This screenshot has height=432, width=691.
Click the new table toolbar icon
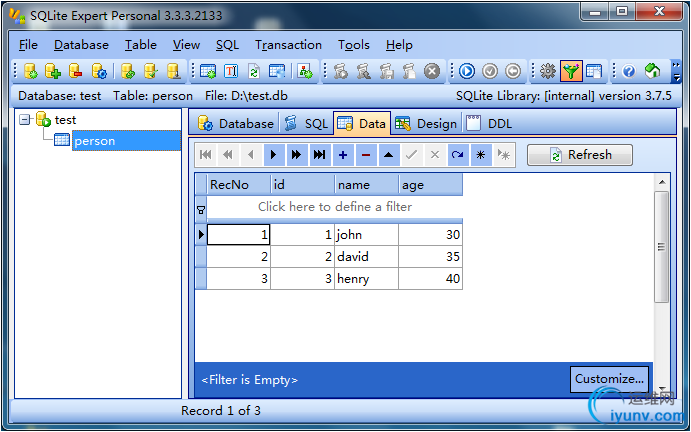(x=208, y=71)
